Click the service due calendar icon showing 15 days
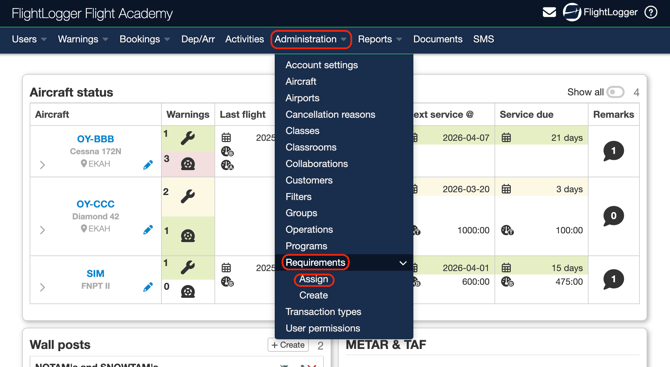This screenshot has width=670, height=367. [506, 268]
